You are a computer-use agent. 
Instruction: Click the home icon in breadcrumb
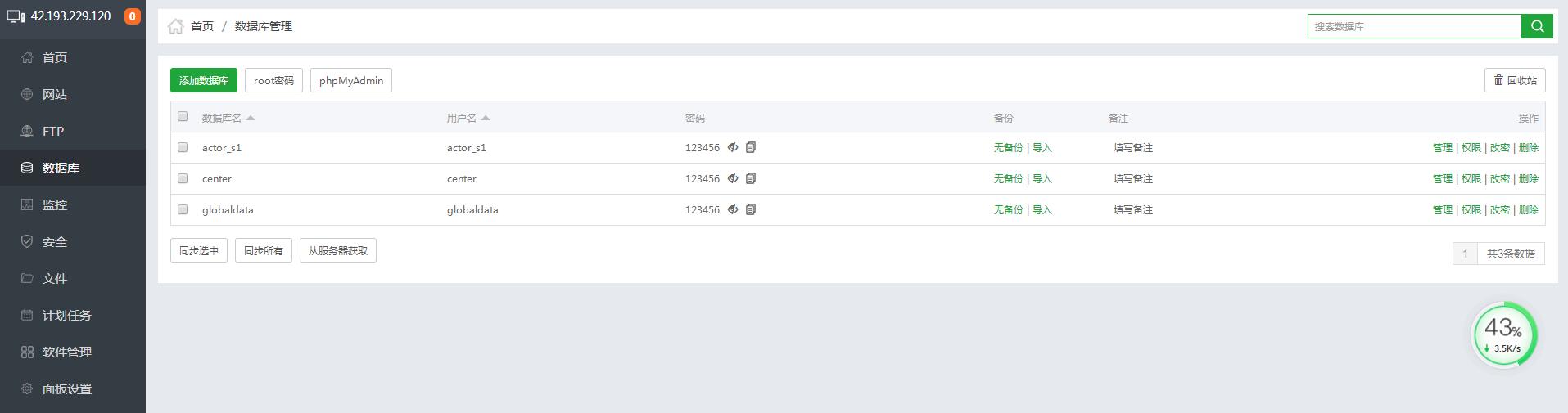point(175,26)
